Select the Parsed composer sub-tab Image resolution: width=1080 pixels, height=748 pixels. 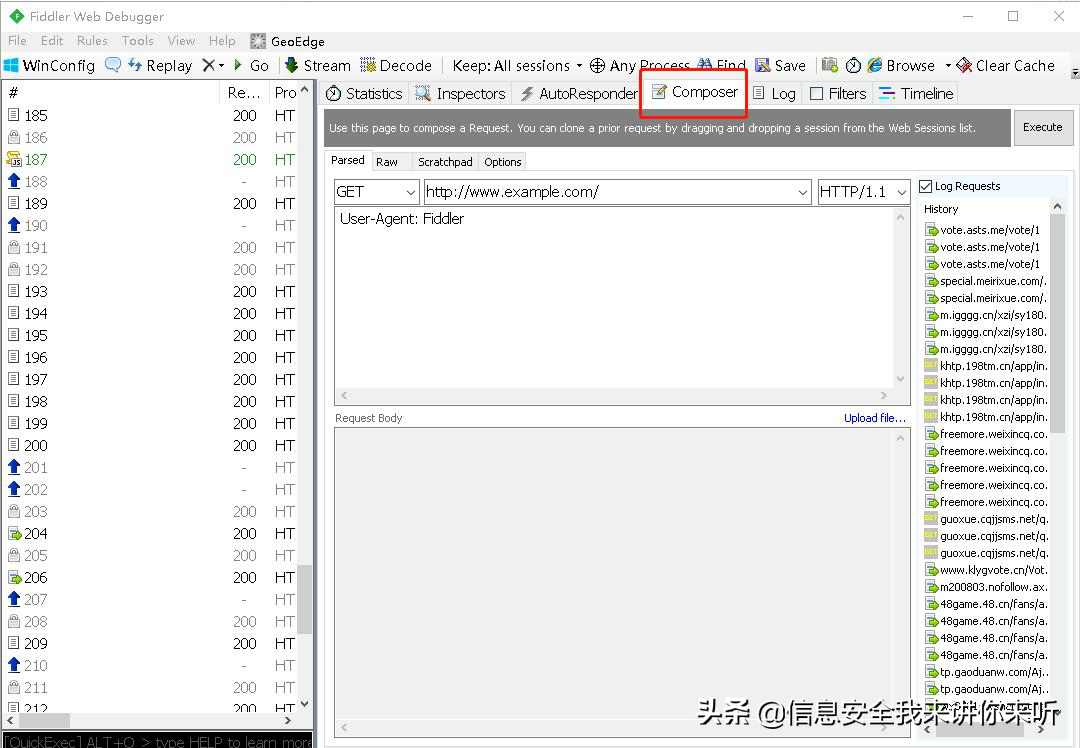click(348, 160)
